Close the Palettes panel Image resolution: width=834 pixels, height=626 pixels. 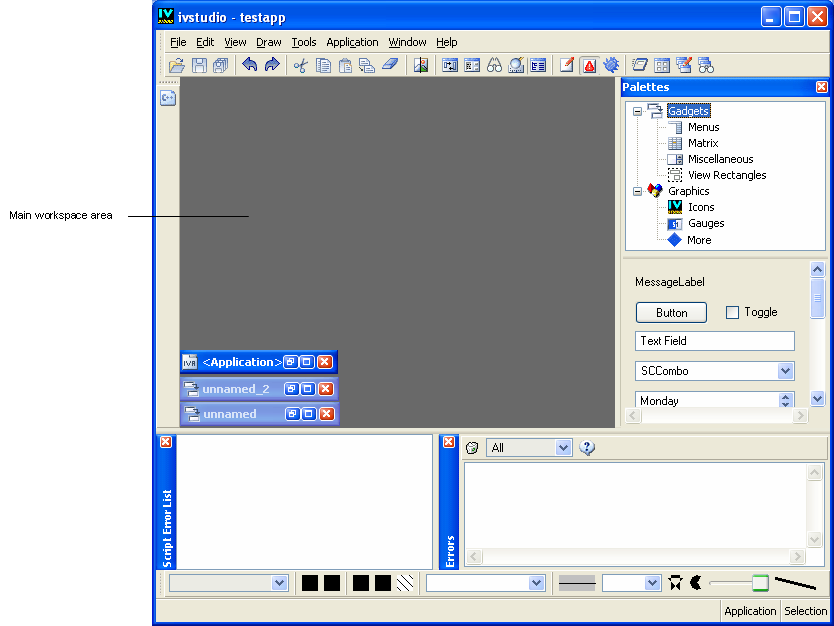822,87
